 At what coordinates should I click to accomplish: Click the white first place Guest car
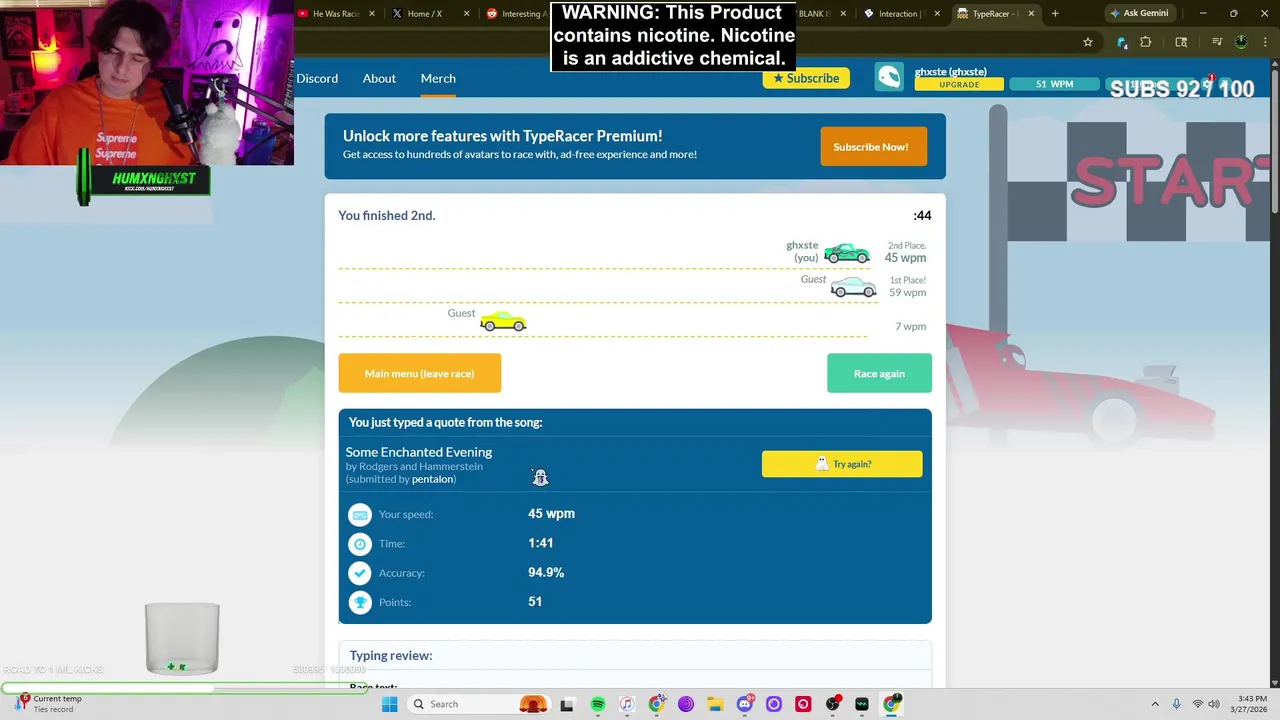854,288
